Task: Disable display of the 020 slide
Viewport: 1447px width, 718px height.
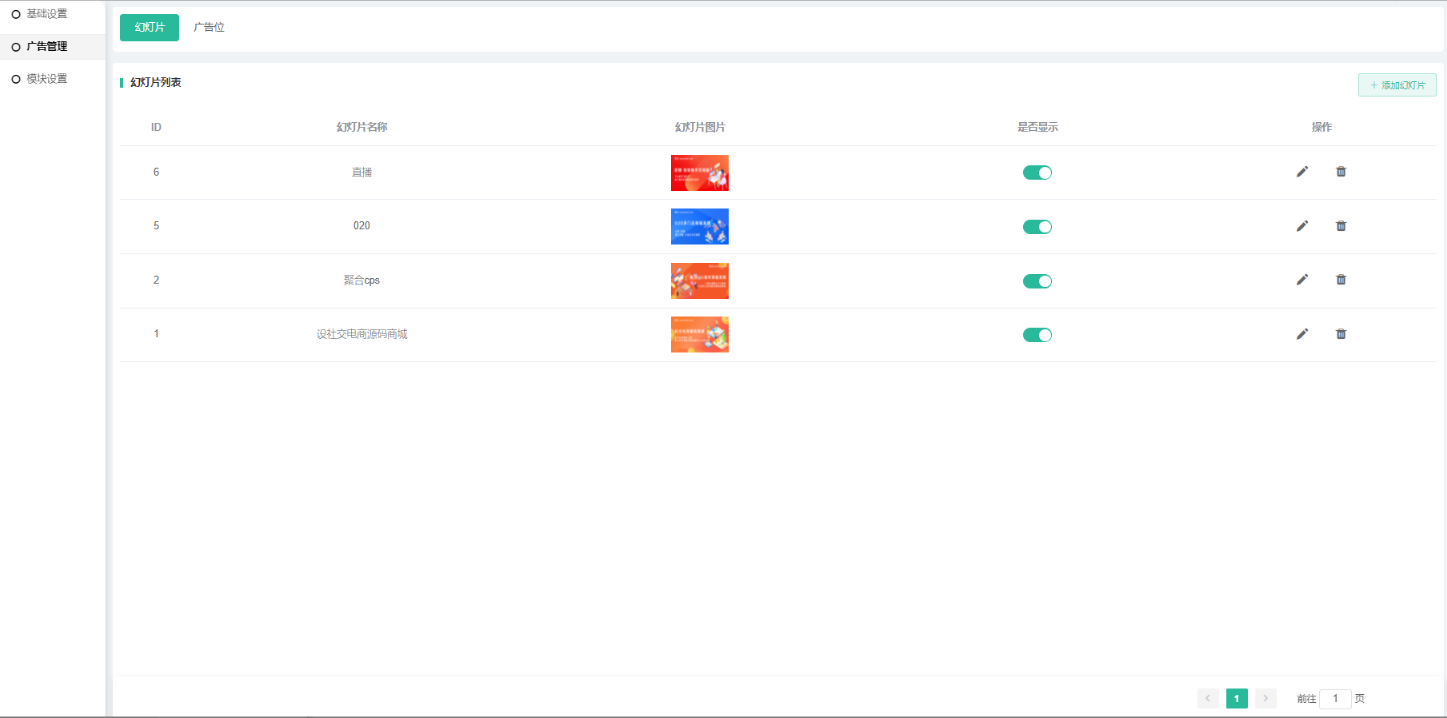Action: click(x=1037, y=227)
